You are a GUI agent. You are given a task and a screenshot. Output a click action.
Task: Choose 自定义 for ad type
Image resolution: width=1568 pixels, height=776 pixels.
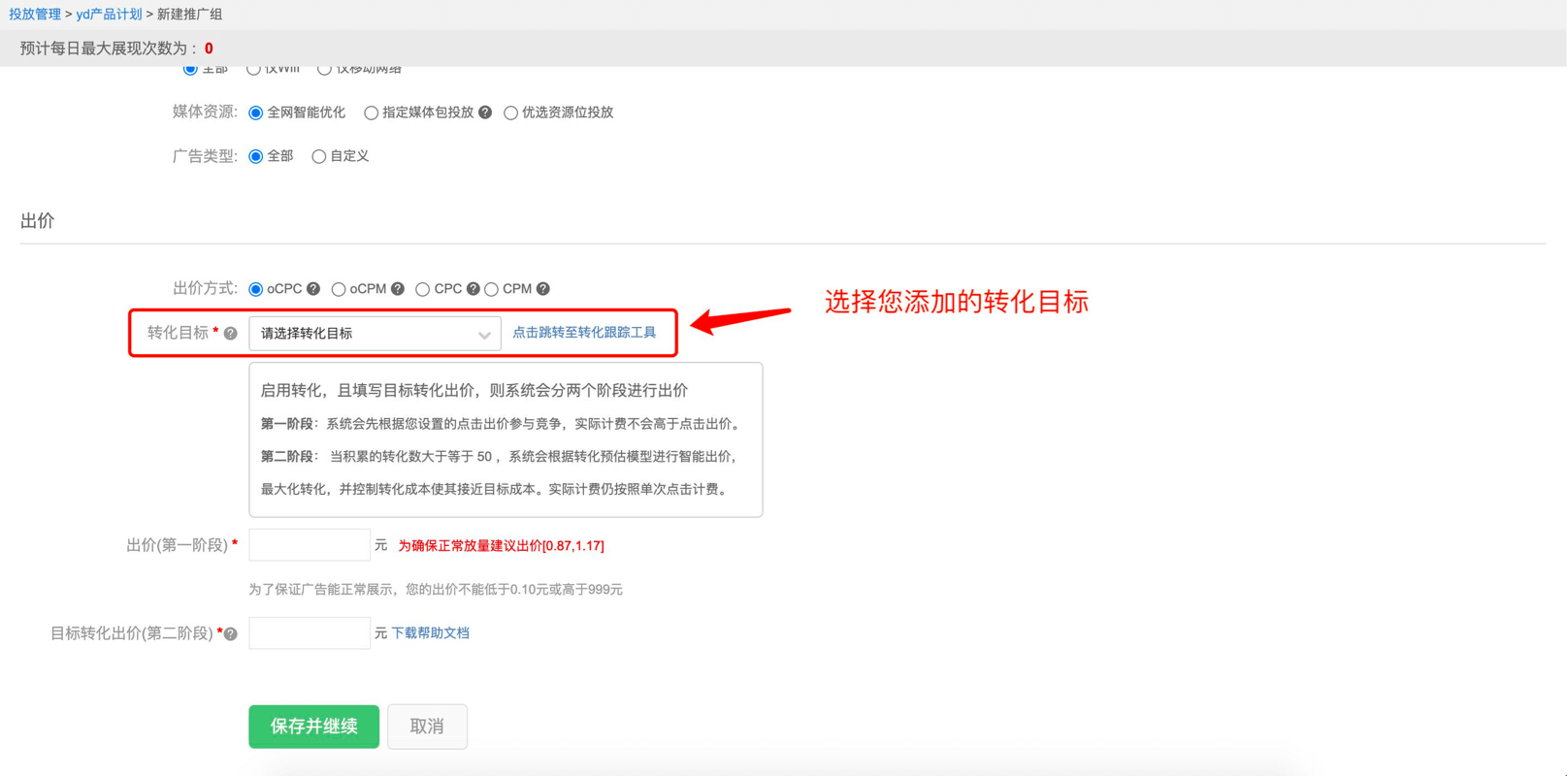(318, 156)
